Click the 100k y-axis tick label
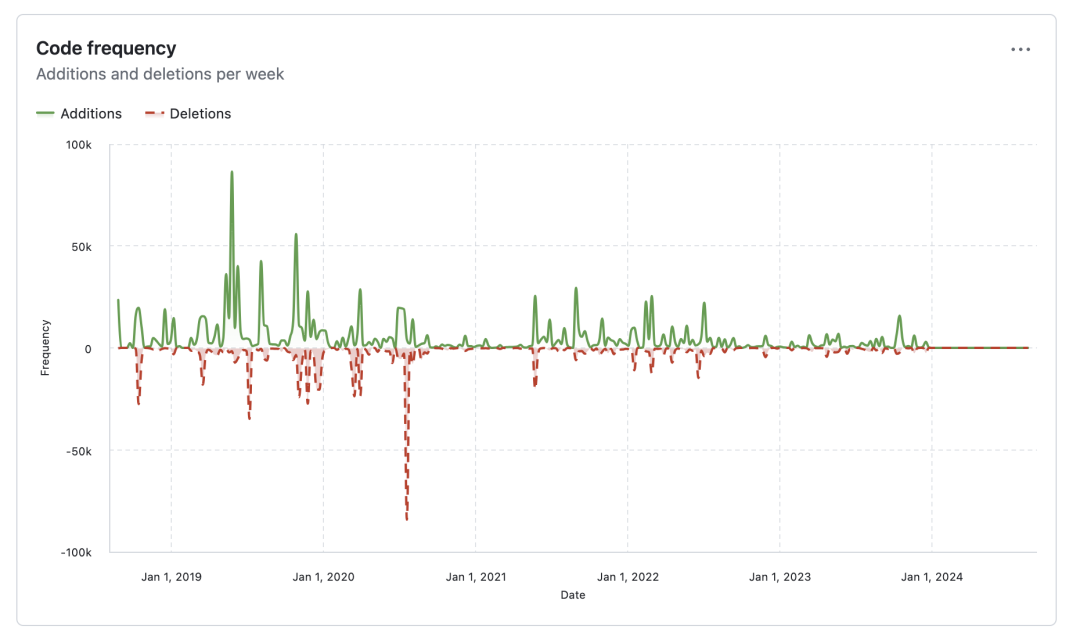 pos(79,145)
